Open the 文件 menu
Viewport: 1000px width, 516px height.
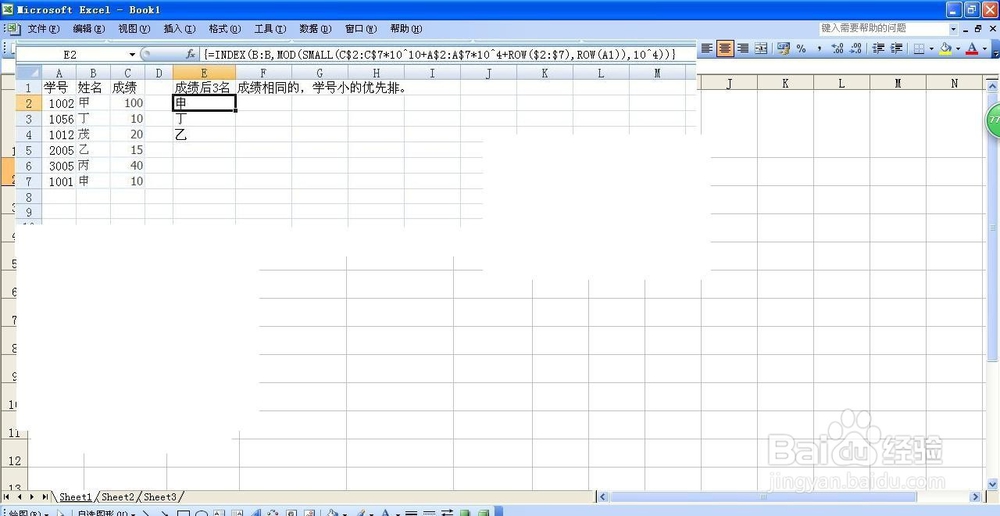click(43, 29)
